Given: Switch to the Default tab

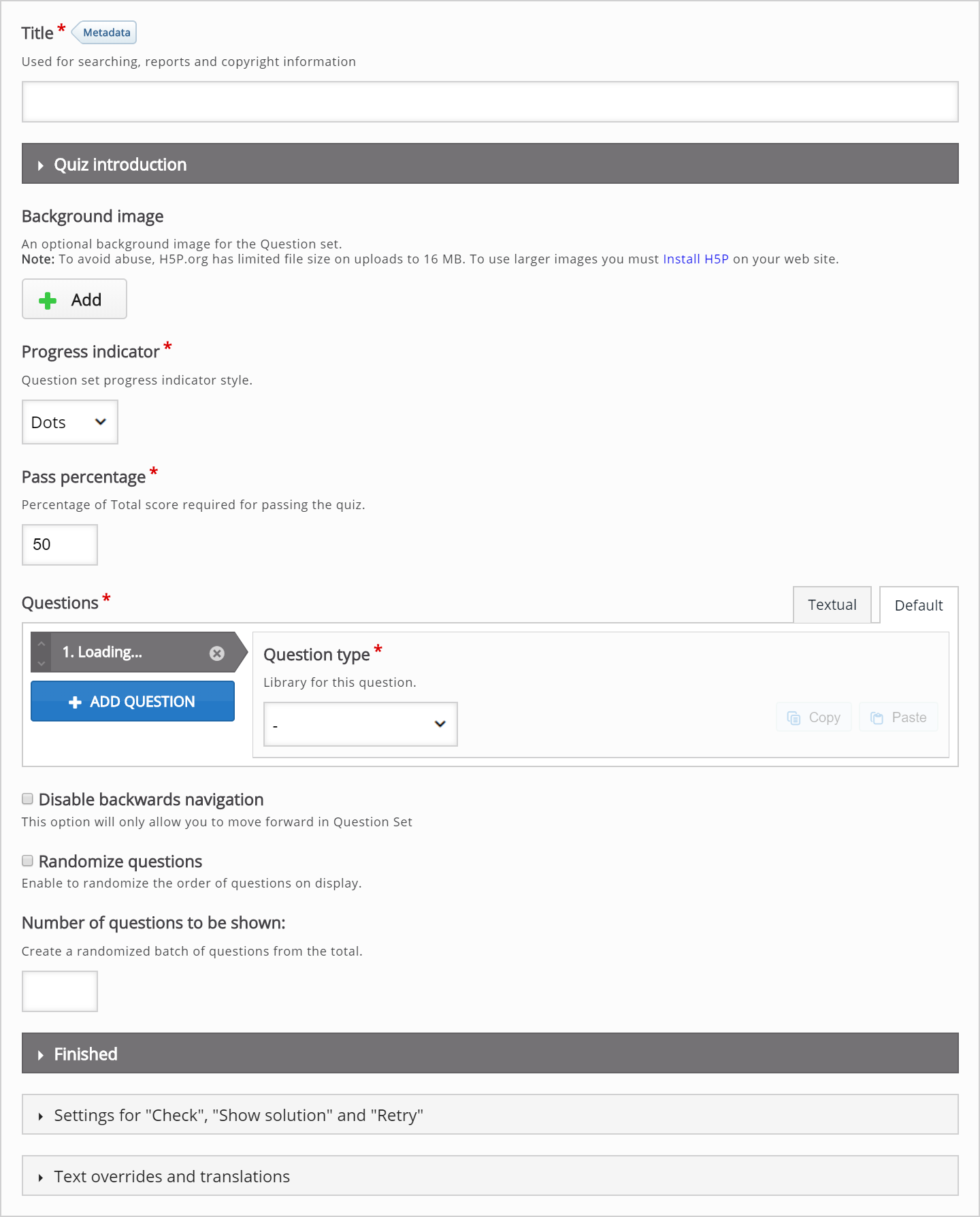Looking at the screenshot, I should (x=919, y=605).
